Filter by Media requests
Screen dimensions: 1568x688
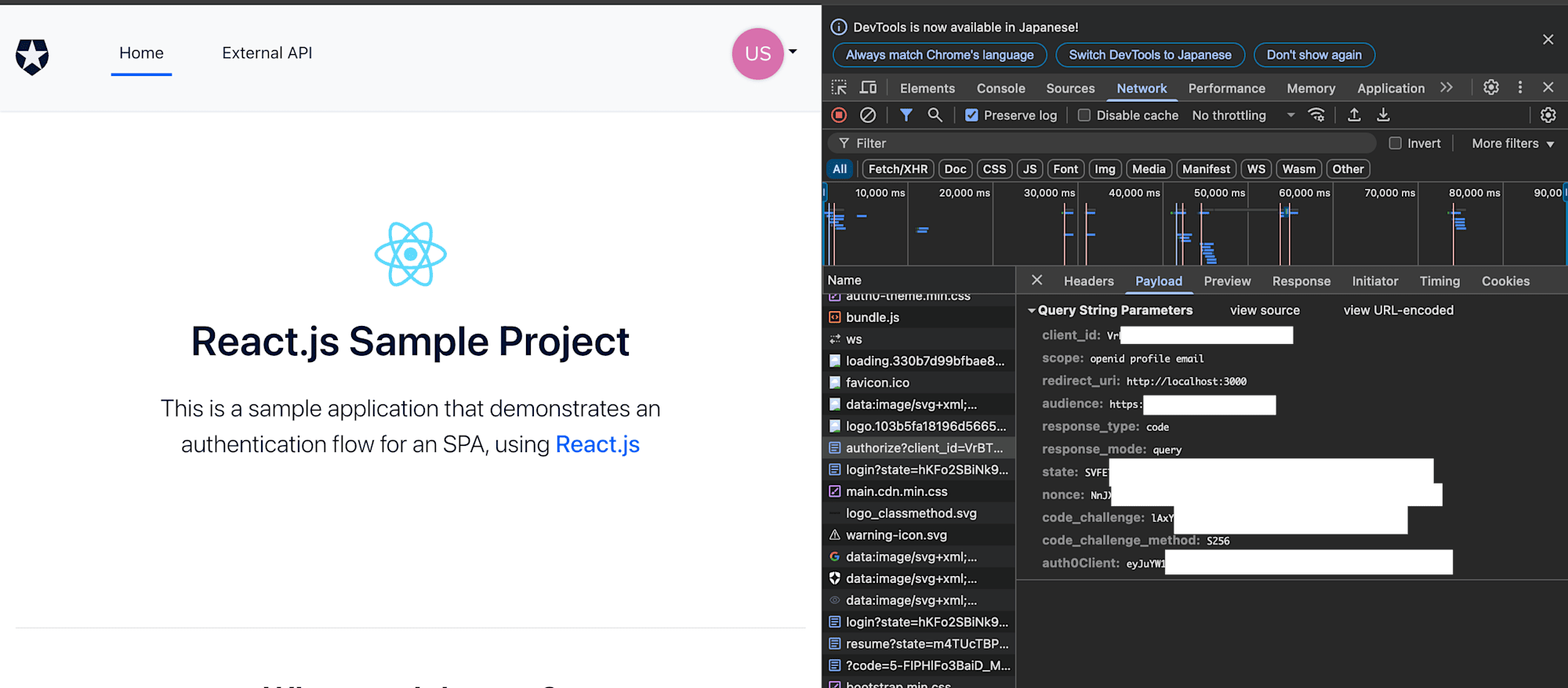click(x=1149, y=169)
